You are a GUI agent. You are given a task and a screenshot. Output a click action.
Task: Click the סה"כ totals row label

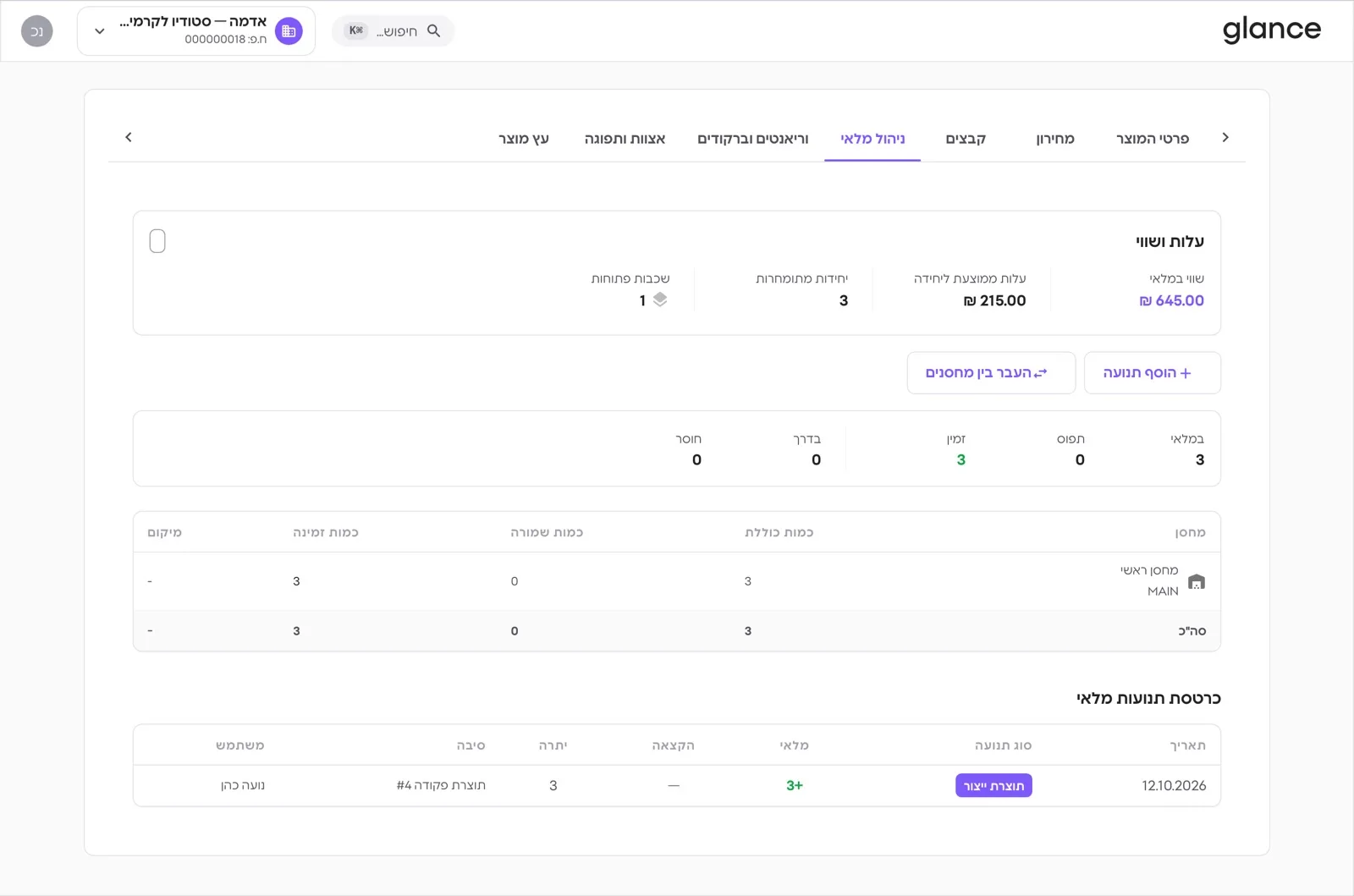click(1192, 631)
